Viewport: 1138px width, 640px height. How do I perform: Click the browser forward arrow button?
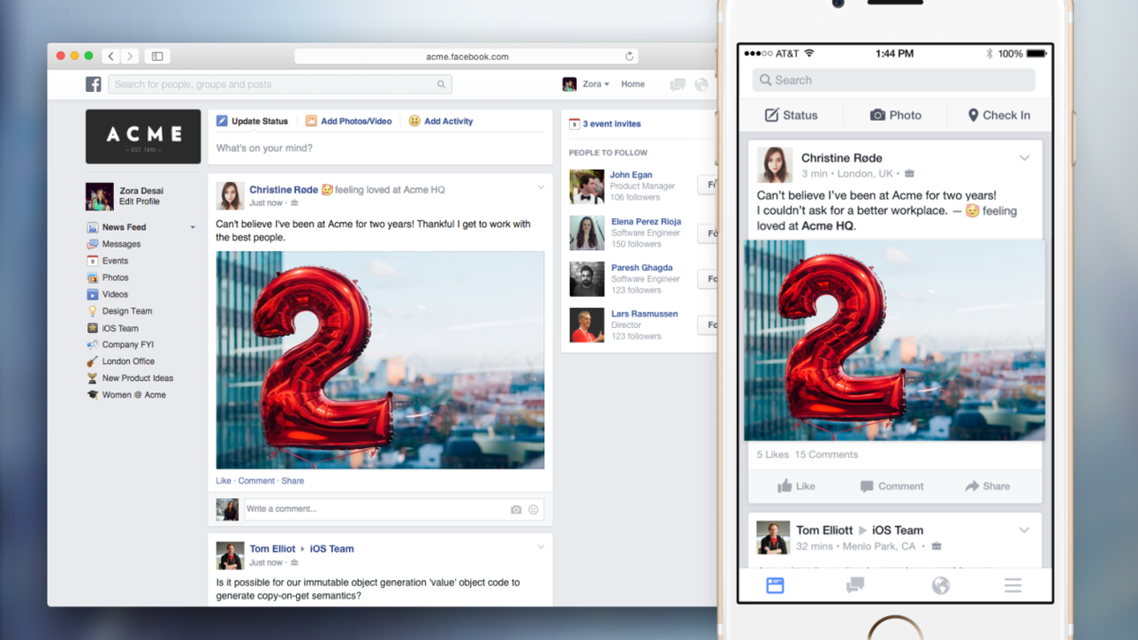pos(130,56)
